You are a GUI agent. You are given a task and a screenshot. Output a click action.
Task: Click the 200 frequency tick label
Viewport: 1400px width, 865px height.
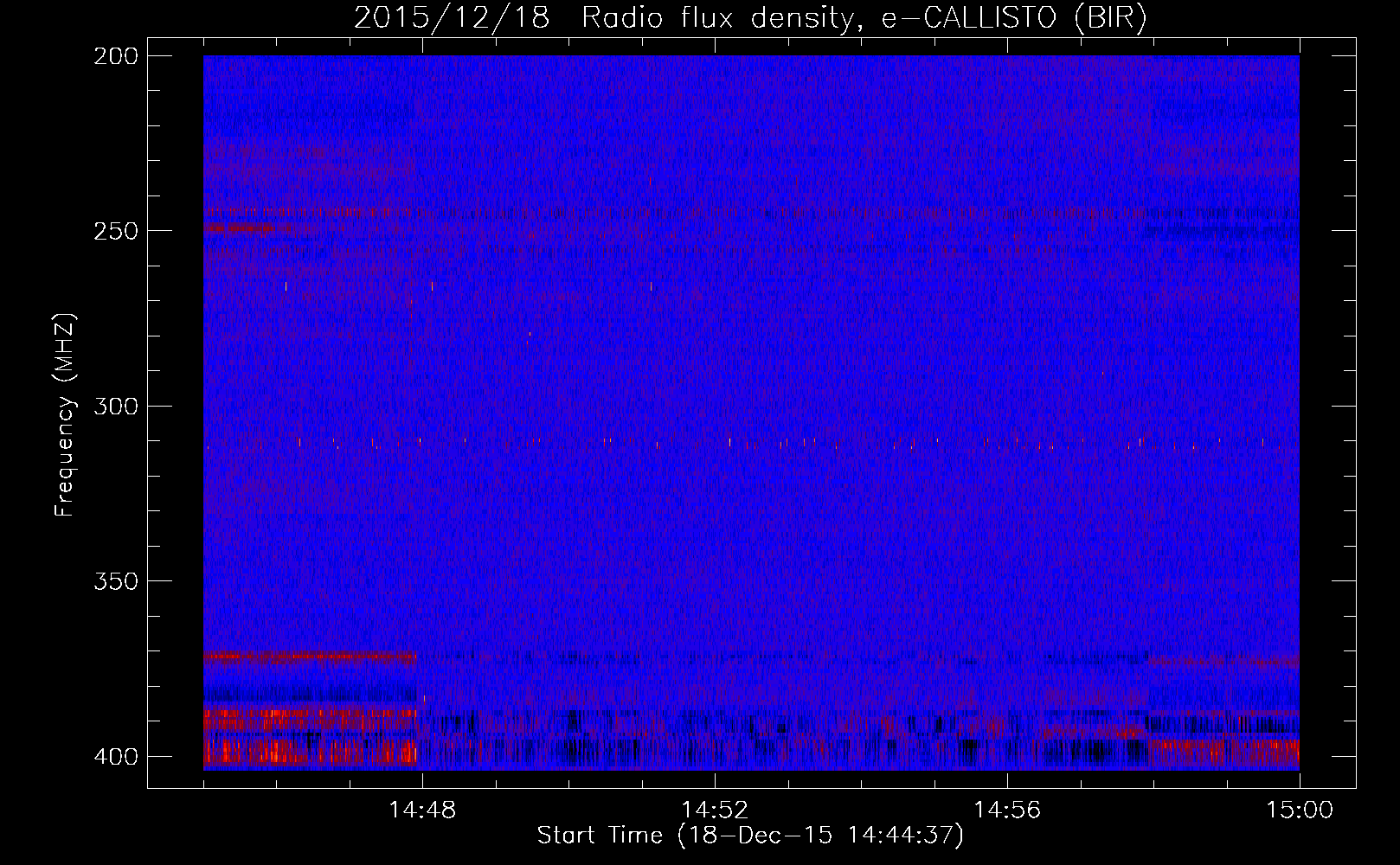(x=115, y=56)
